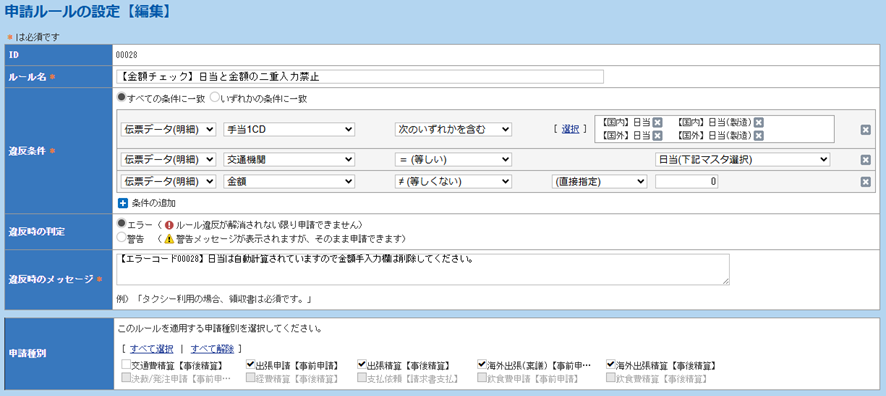
Task: Click すべて選択 link
Action: click(151, 348)
